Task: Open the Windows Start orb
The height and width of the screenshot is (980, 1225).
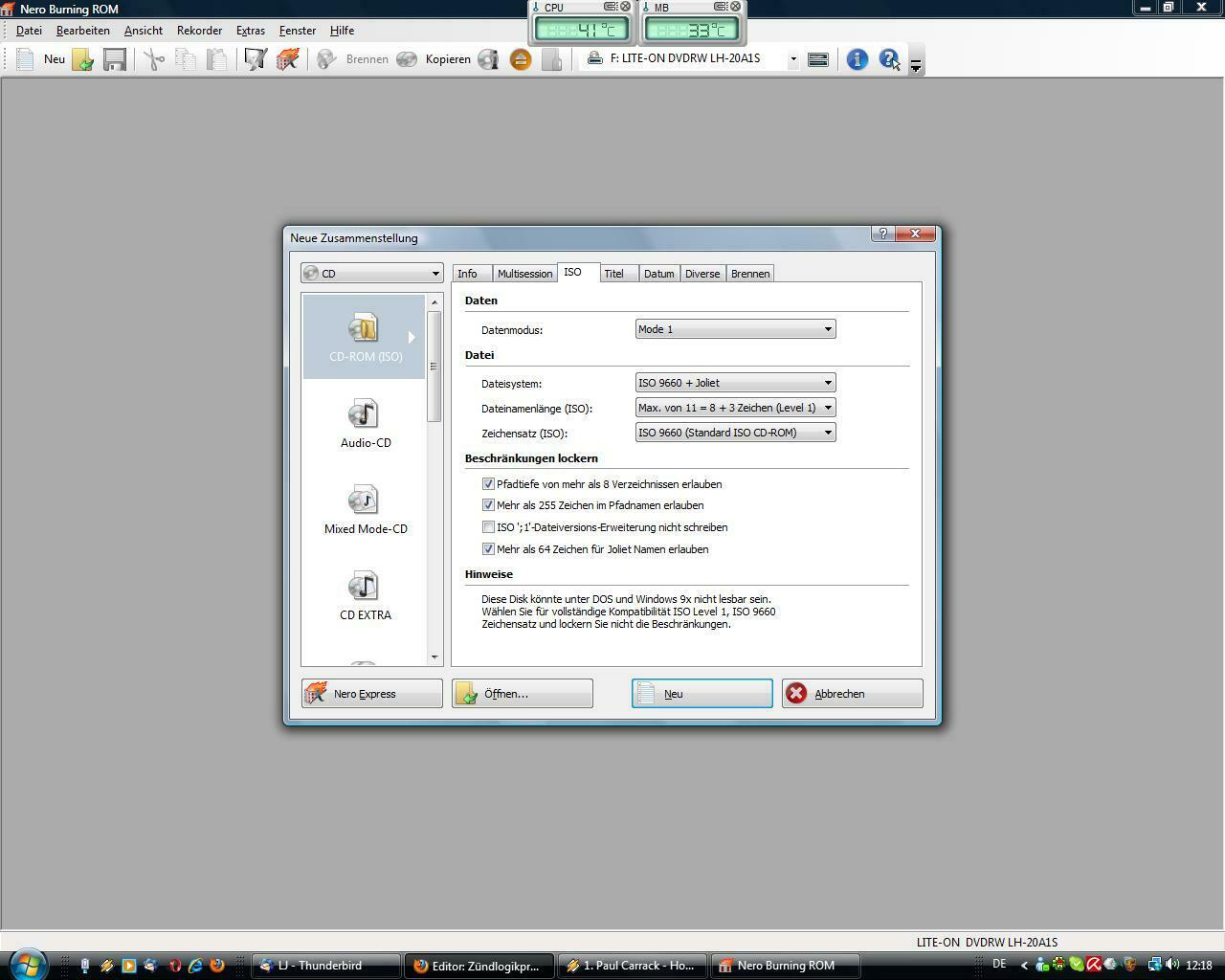Action: [27, 964]
